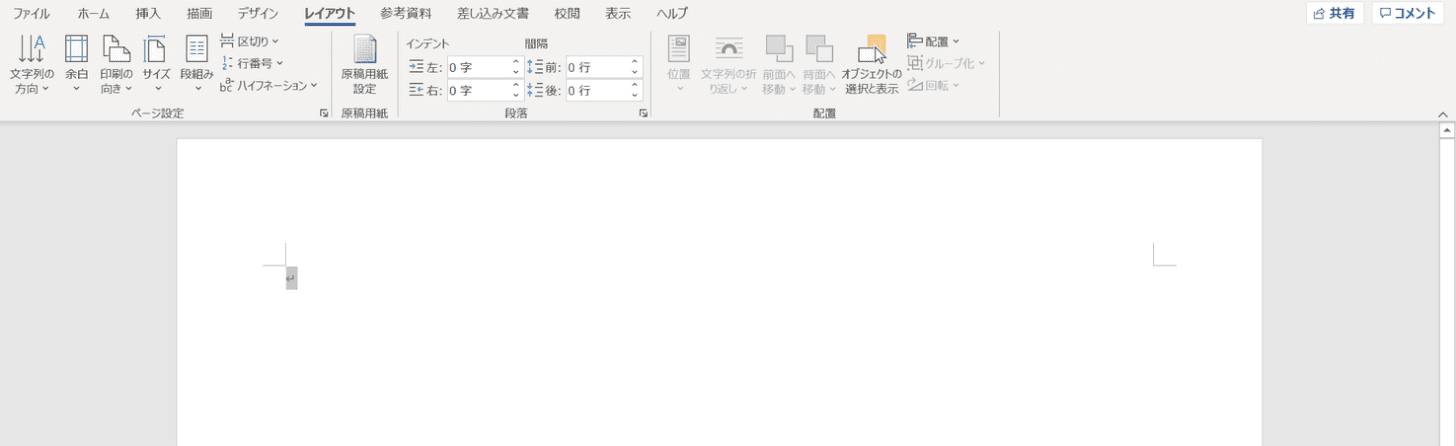Switch to the 描画 tab
The width and height of the screenshot is (1456, 446).
coord(200,13)
